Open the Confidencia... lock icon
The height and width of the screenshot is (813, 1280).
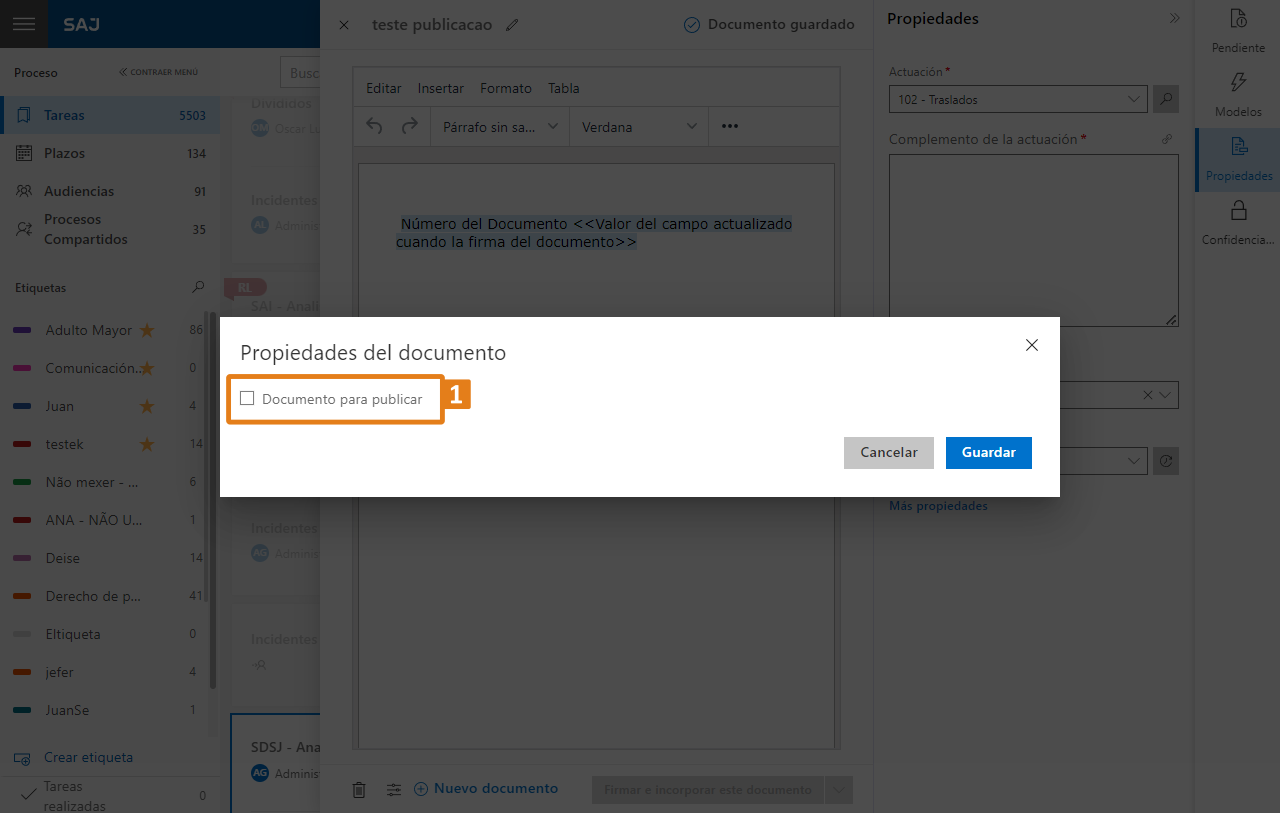[1238, 223]
